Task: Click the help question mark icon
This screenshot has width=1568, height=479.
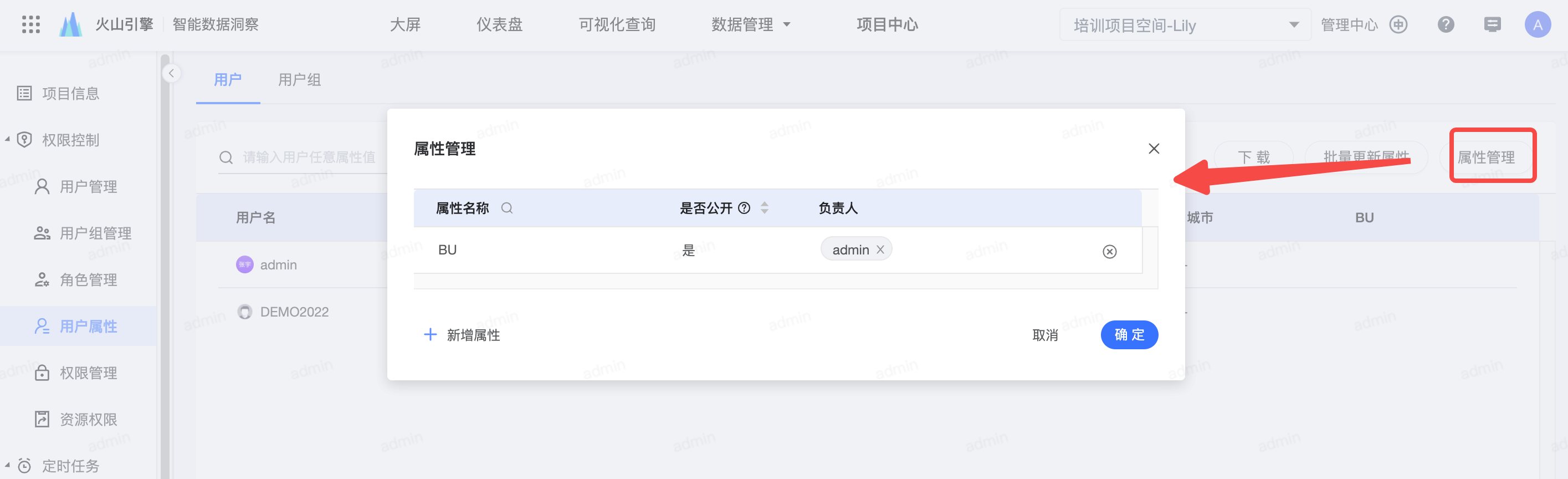Action: pyautogui.click(x=1446, y=25)
